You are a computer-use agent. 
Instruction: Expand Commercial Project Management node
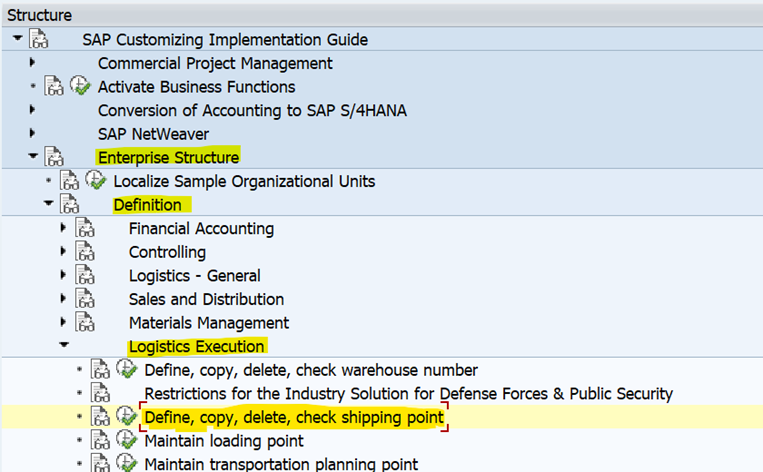pos(32,63)
